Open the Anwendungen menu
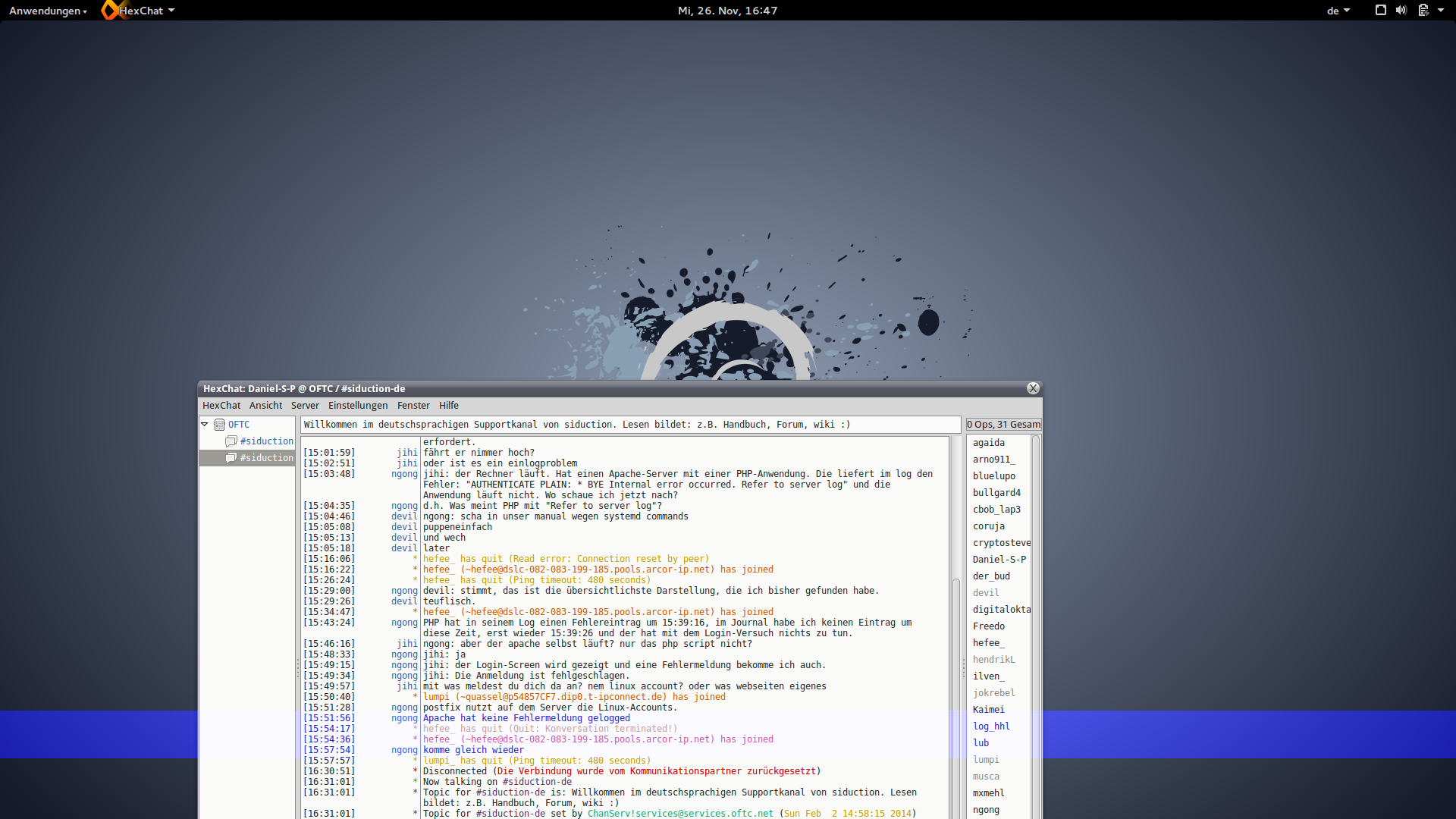1456x819 pixels. point(48,11)
